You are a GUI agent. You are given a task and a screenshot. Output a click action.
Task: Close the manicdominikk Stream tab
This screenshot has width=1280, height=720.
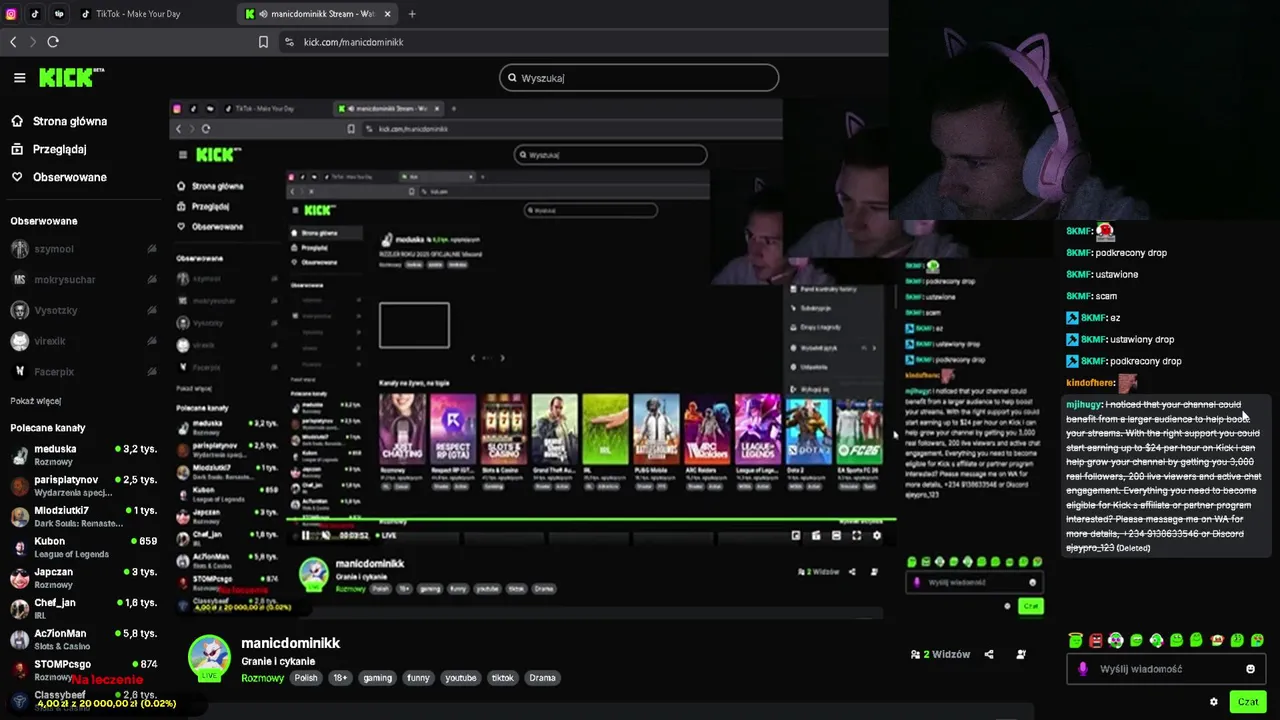[387, 14]
